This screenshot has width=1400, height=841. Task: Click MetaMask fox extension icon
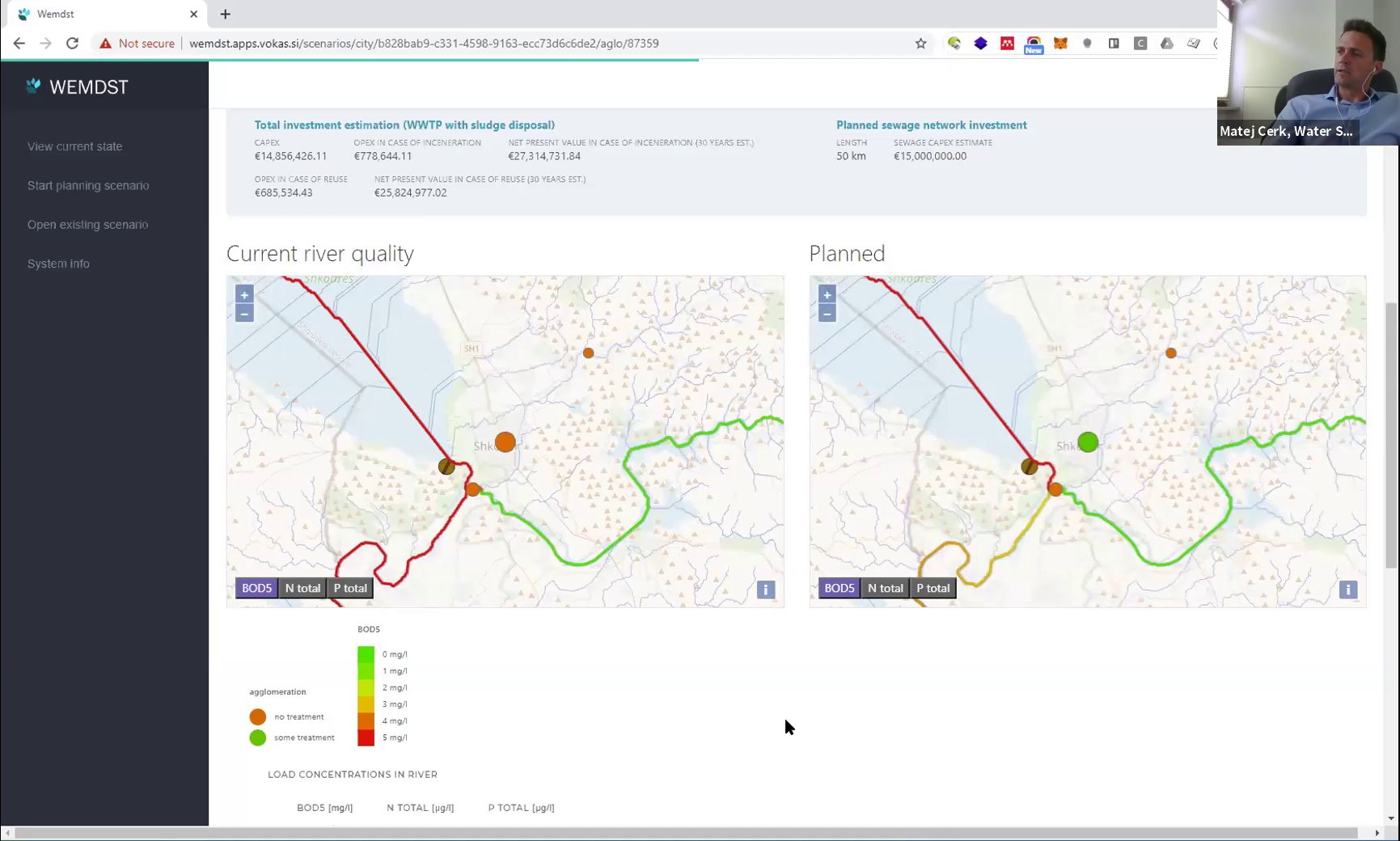tap(1060, 44)
